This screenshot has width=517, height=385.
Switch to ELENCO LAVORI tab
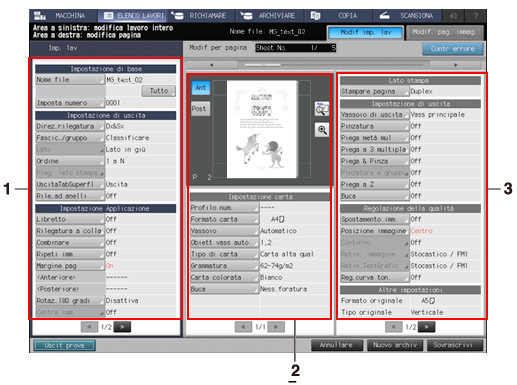pos(133,16)
